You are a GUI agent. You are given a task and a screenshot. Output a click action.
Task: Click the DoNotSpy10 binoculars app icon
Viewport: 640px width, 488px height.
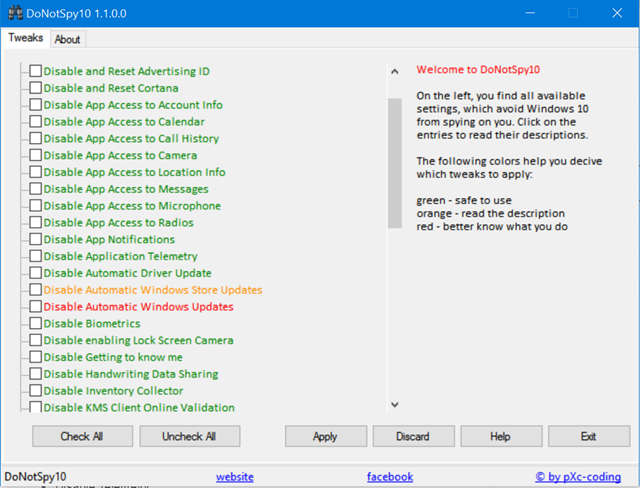pyautogui.click(x=15, y=13)
